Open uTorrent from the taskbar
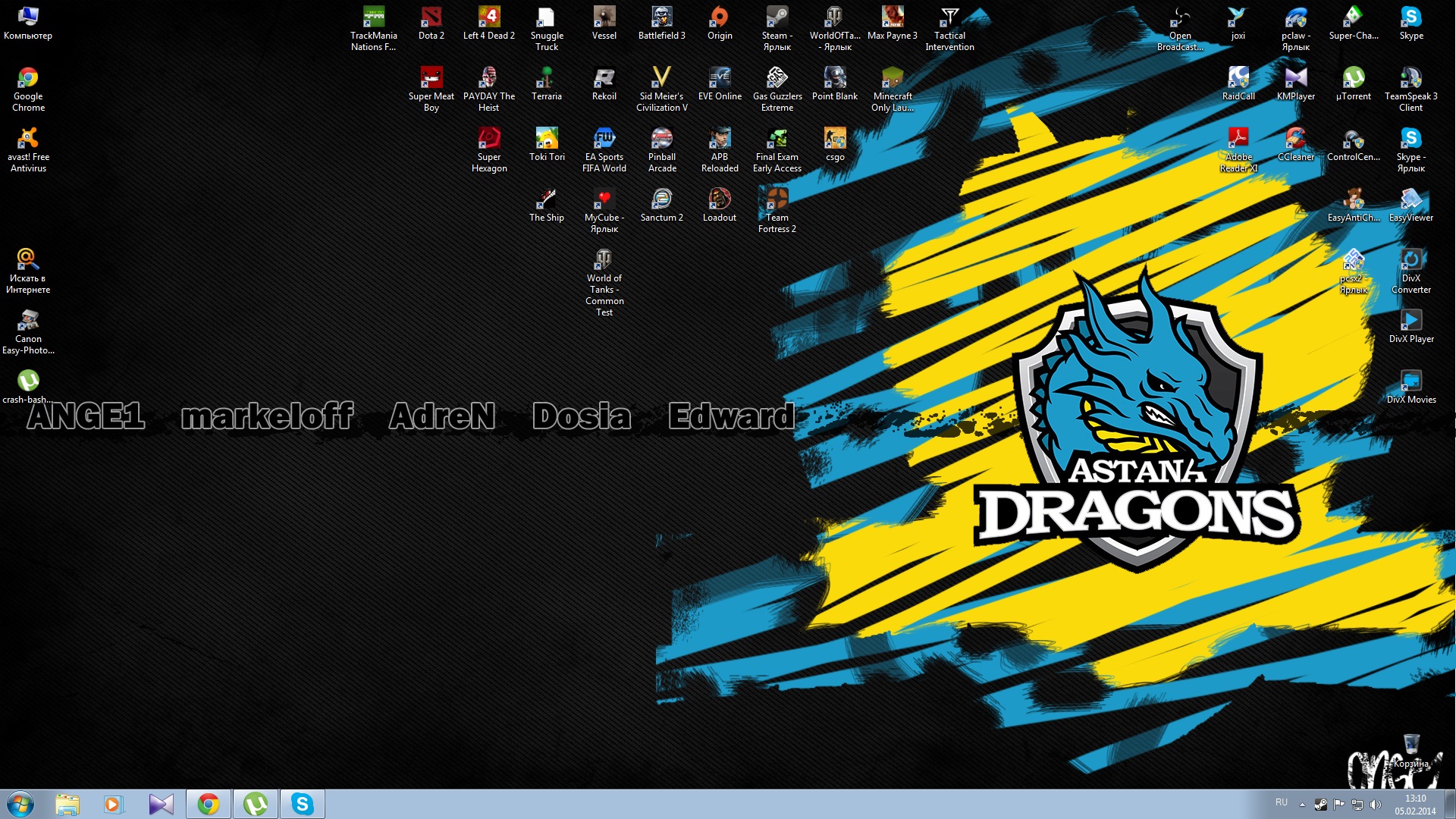This screenshot has height=819, width=1456. pyautogui.click(x=255, y=804)
